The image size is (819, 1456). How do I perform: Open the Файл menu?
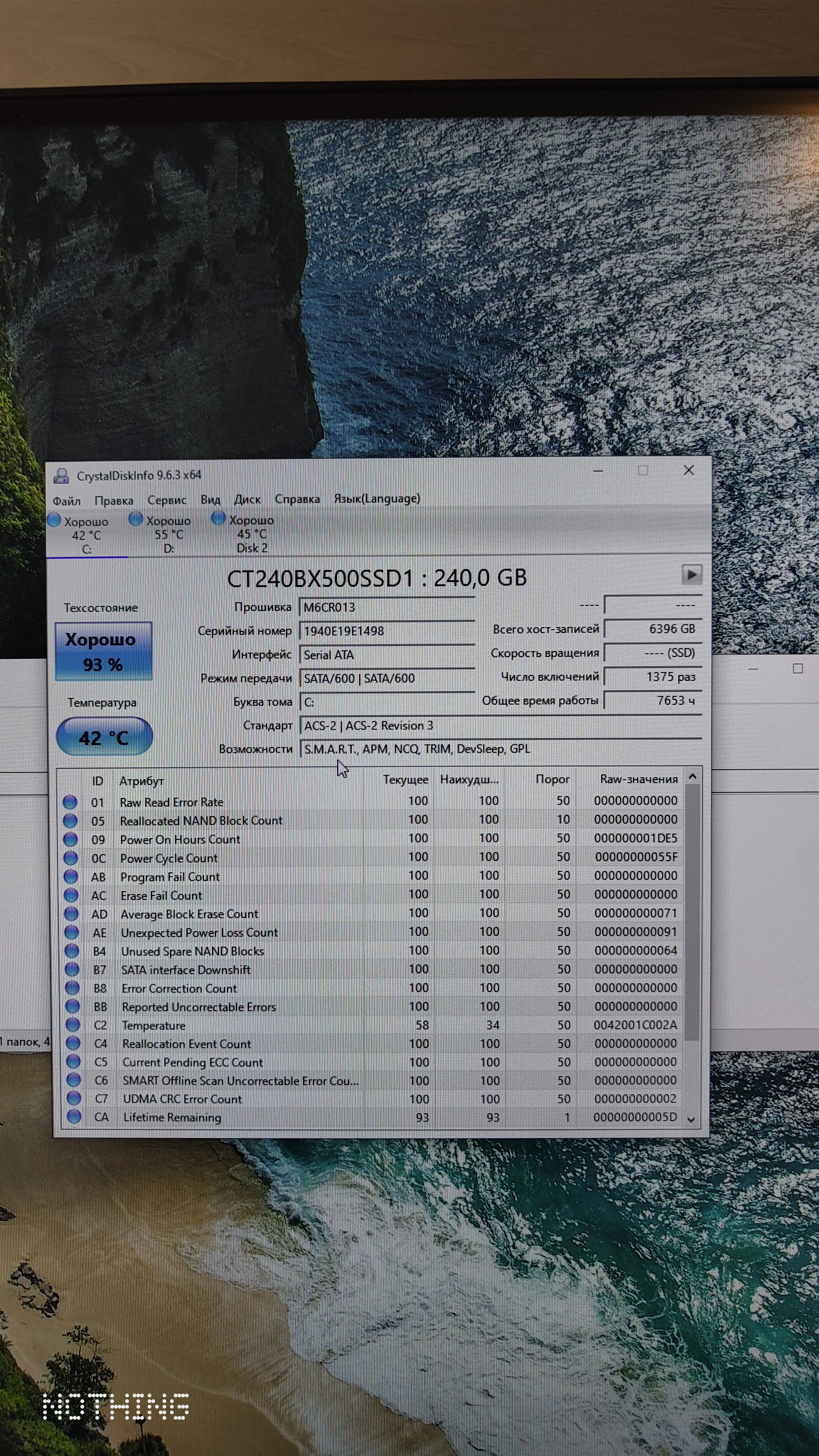coord(67,501)
